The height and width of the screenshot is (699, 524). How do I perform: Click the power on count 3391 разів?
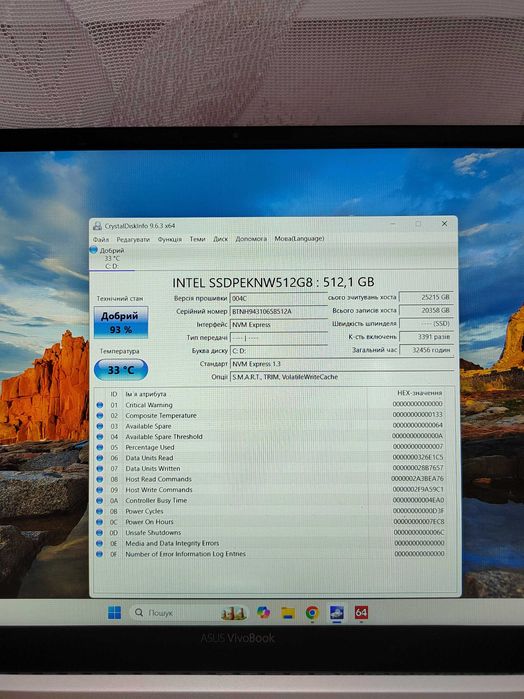click(426, 337)
